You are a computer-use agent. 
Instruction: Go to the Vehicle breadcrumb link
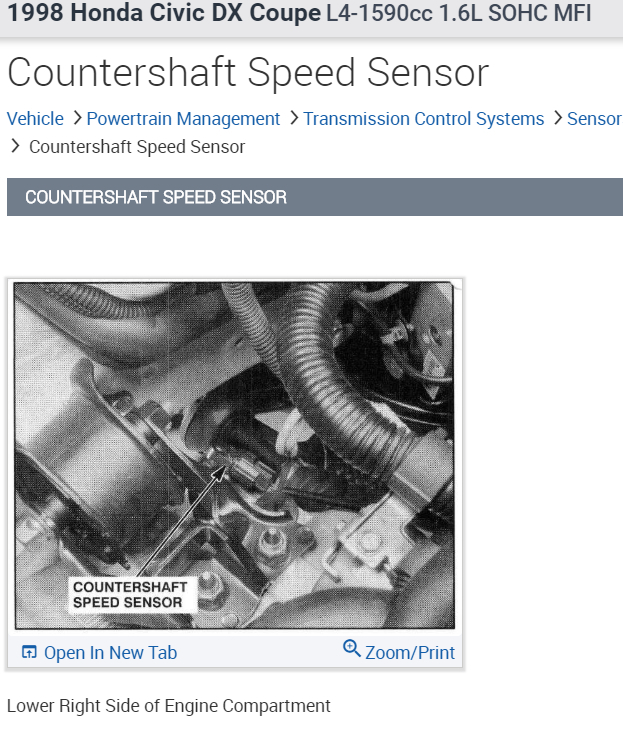(x=35, y=118)
